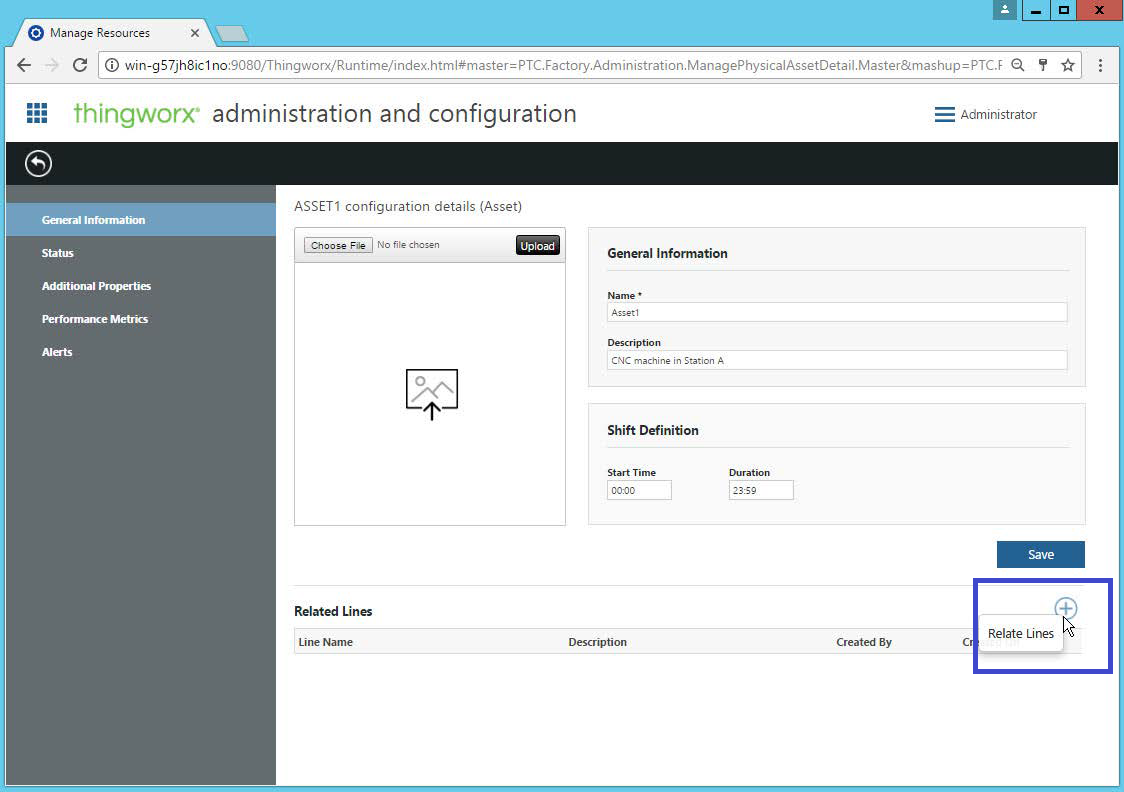This screenshot has height=792, width=1124.
Task: Select the Alerts section
Action: (x=57, y=352)
